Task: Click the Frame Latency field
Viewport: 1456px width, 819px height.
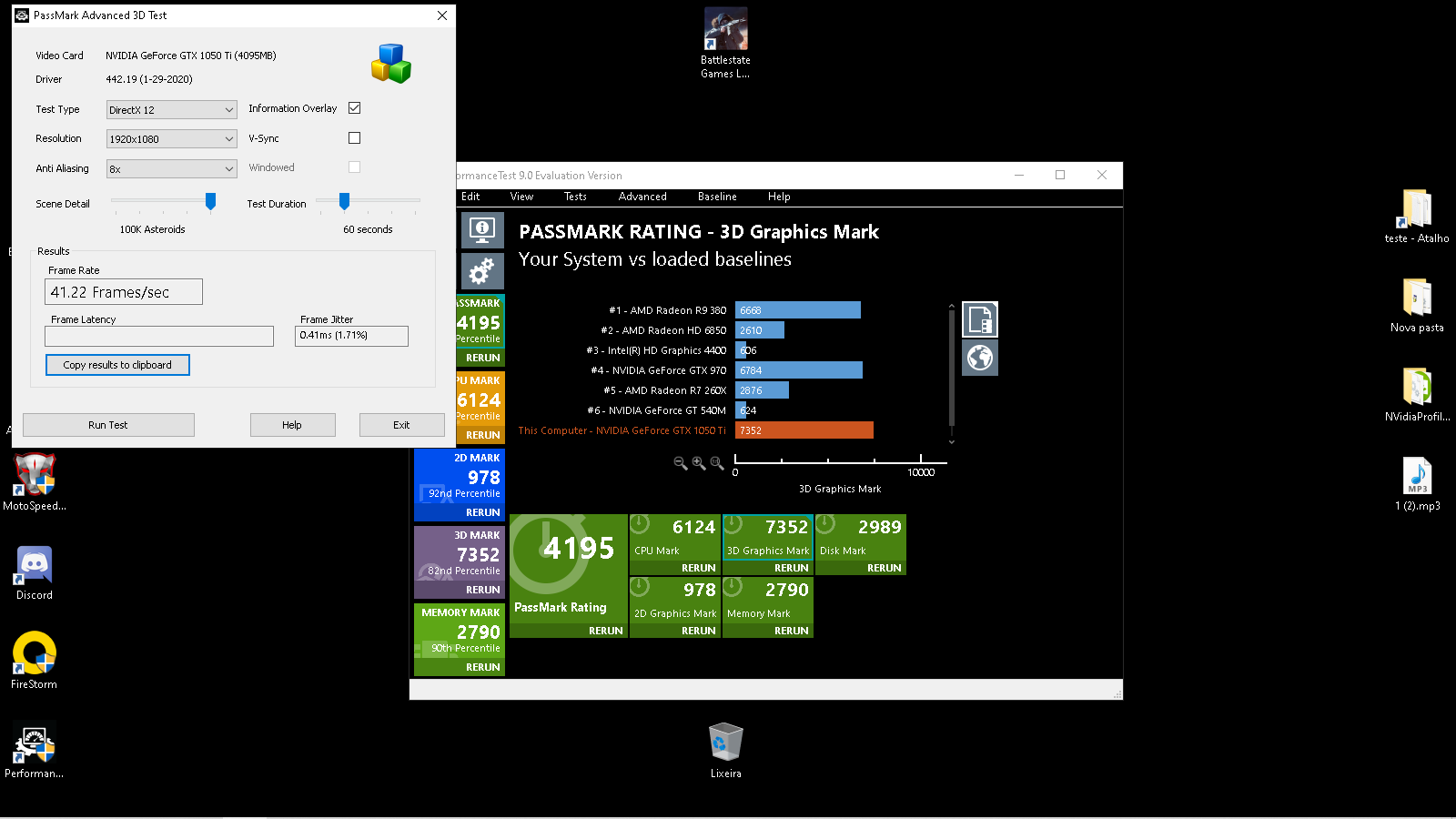Action: point(159,336)
